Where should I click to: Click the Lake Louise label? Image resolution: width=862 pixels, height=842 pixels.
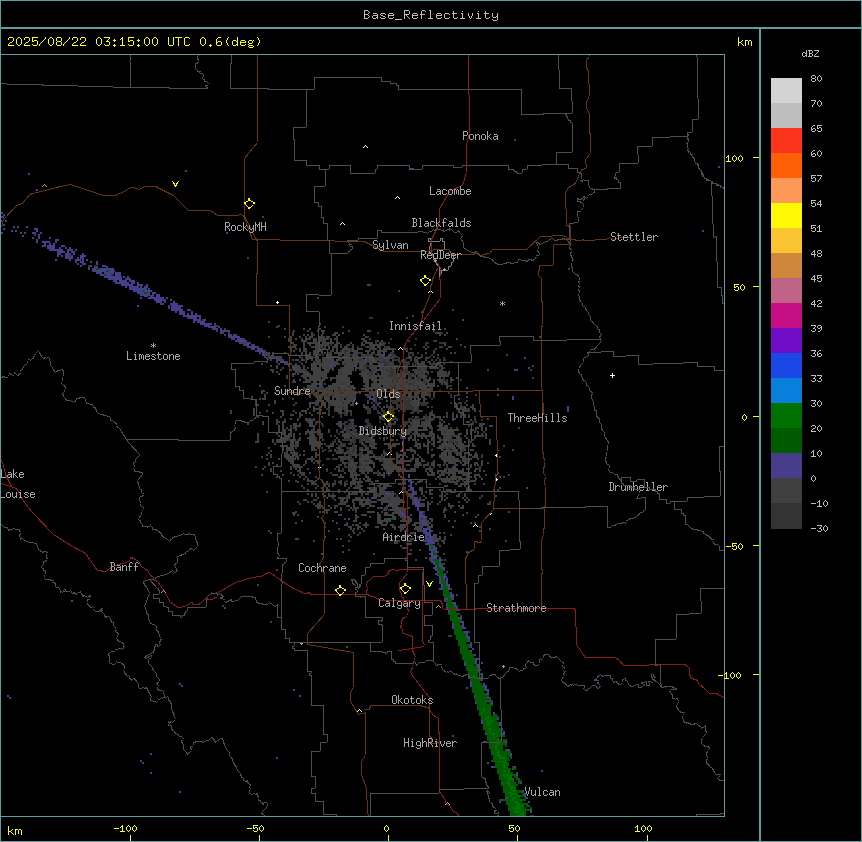[x=18, y=484]
